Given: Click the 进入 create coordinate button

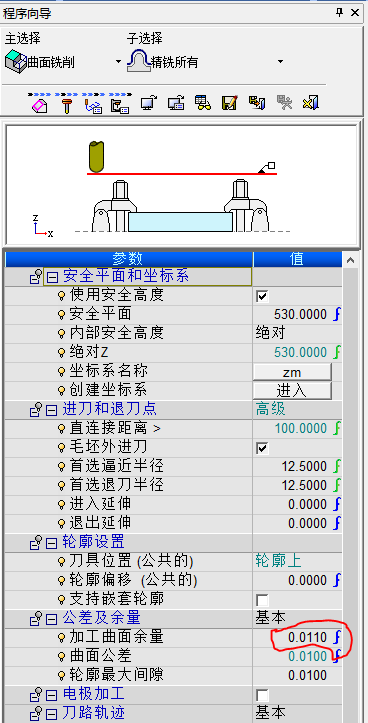Looking at the screenshot, I should coord(292,391).
